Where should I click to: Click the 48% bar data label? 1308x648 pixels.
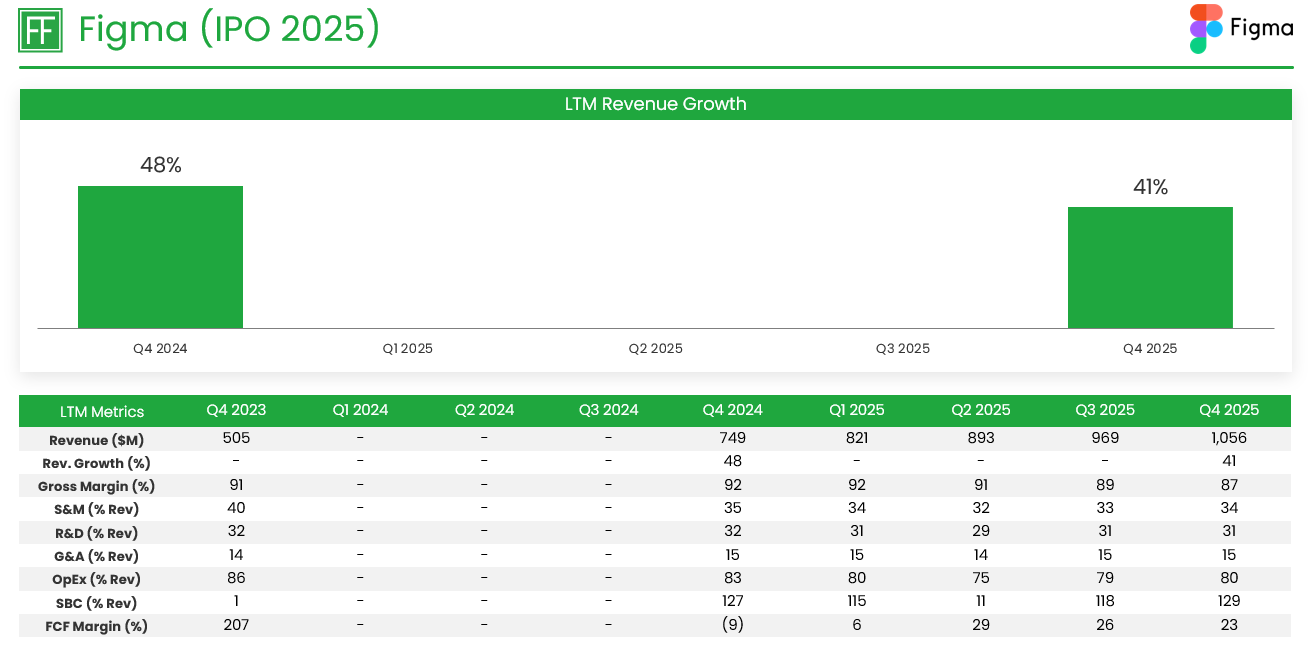tap(161, 166)
